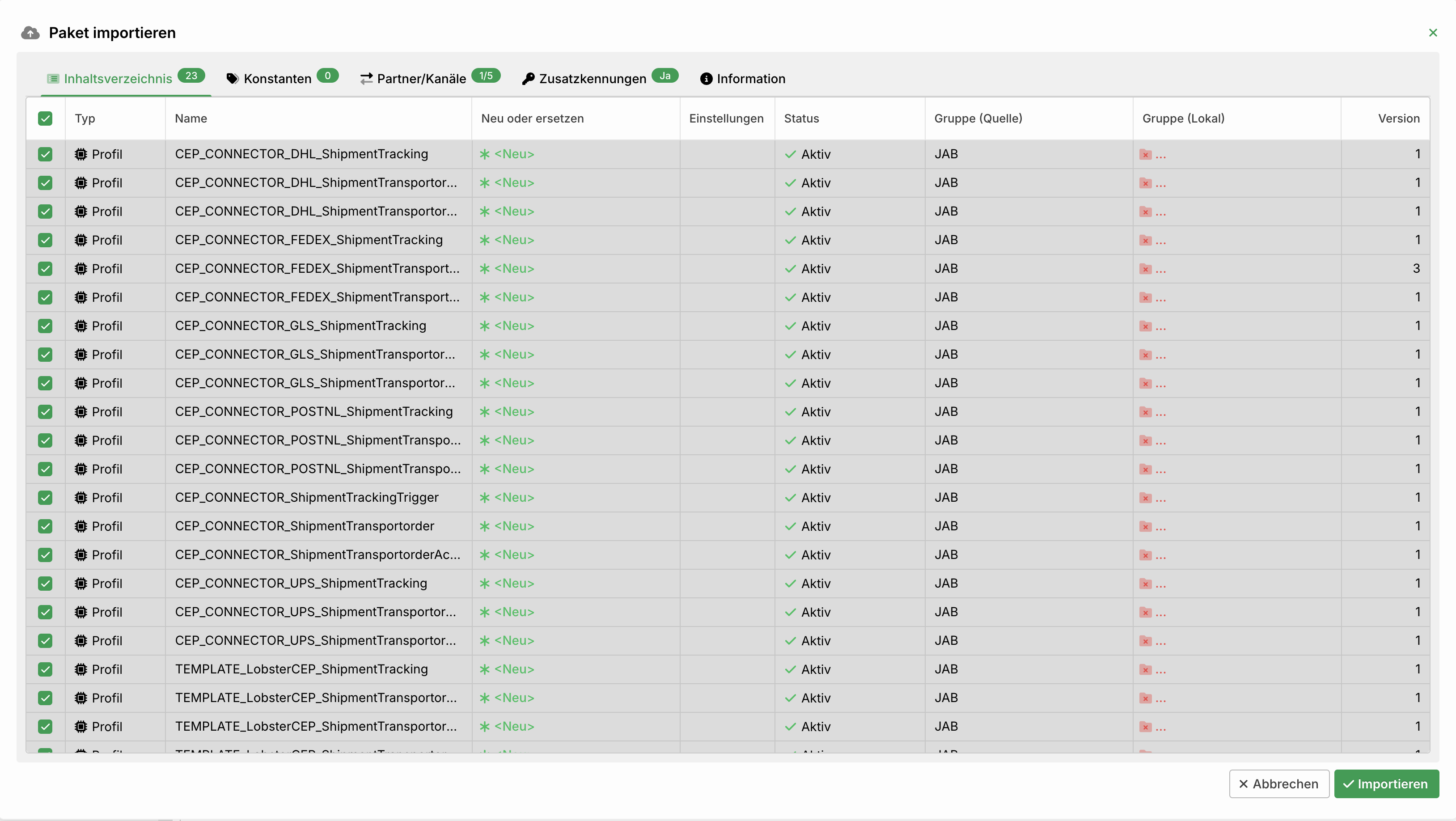Uncheck the CEP_CONNECTOR_ShipmentTransportorder checkbox
The height and width of the screenshot is (821, 1456).
[x=45, y=526]
